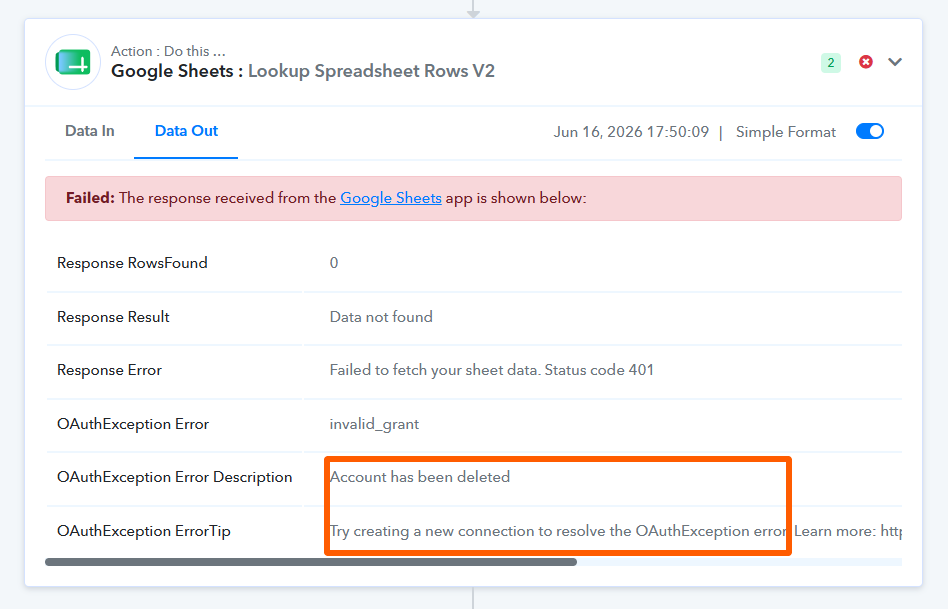Image resolution: width=948 pixels, height=609 pixels.
Task: Click the Account has been deleted description
Action: 420,477
